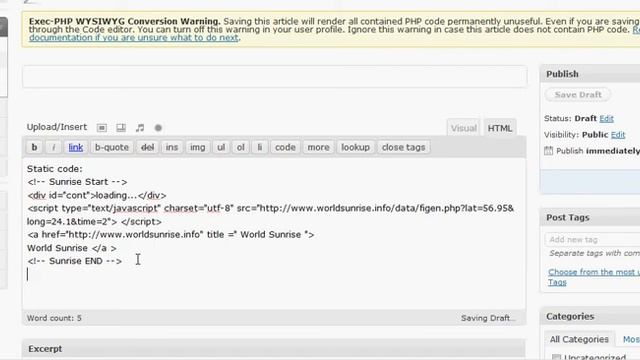The image size is (640, 360).
Task: Open documentation link in the Exec-PHP warning
Action: click(x=133, y=38)
